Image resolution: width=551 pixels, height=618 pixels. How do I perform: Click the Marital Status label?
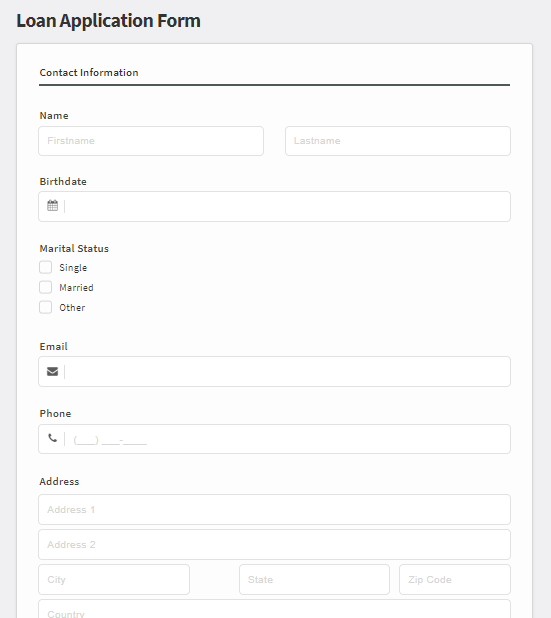point(74,248)
